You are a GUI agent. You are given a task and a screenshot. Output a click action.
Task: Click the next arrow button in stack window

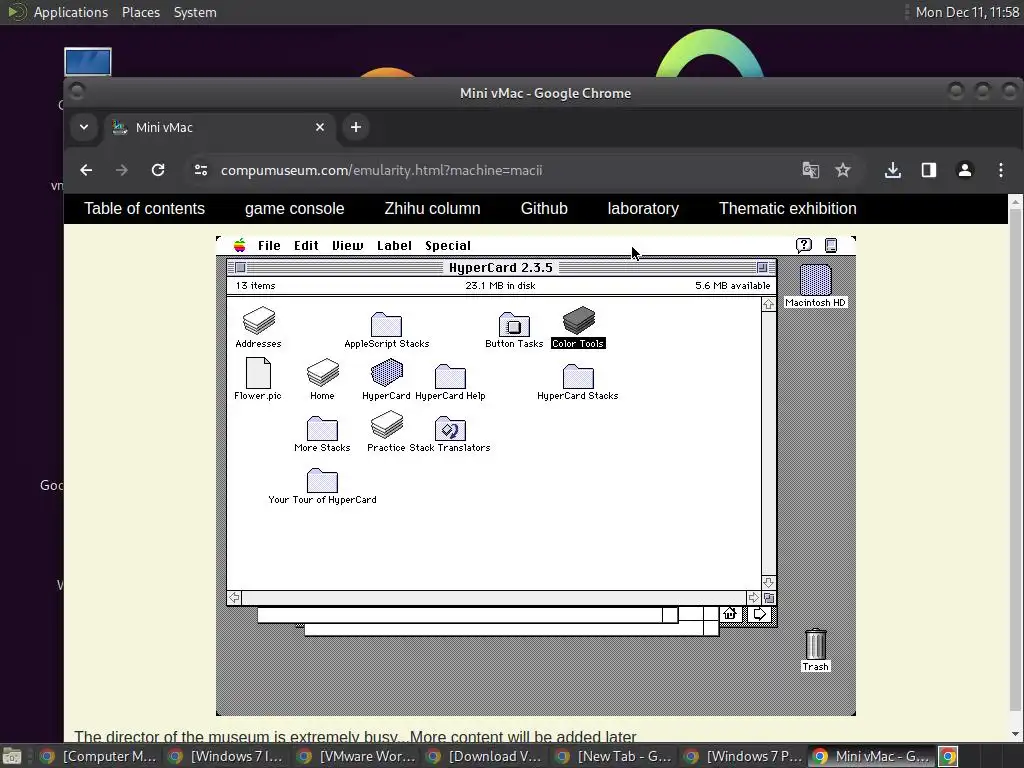click(x=760, y=614)
